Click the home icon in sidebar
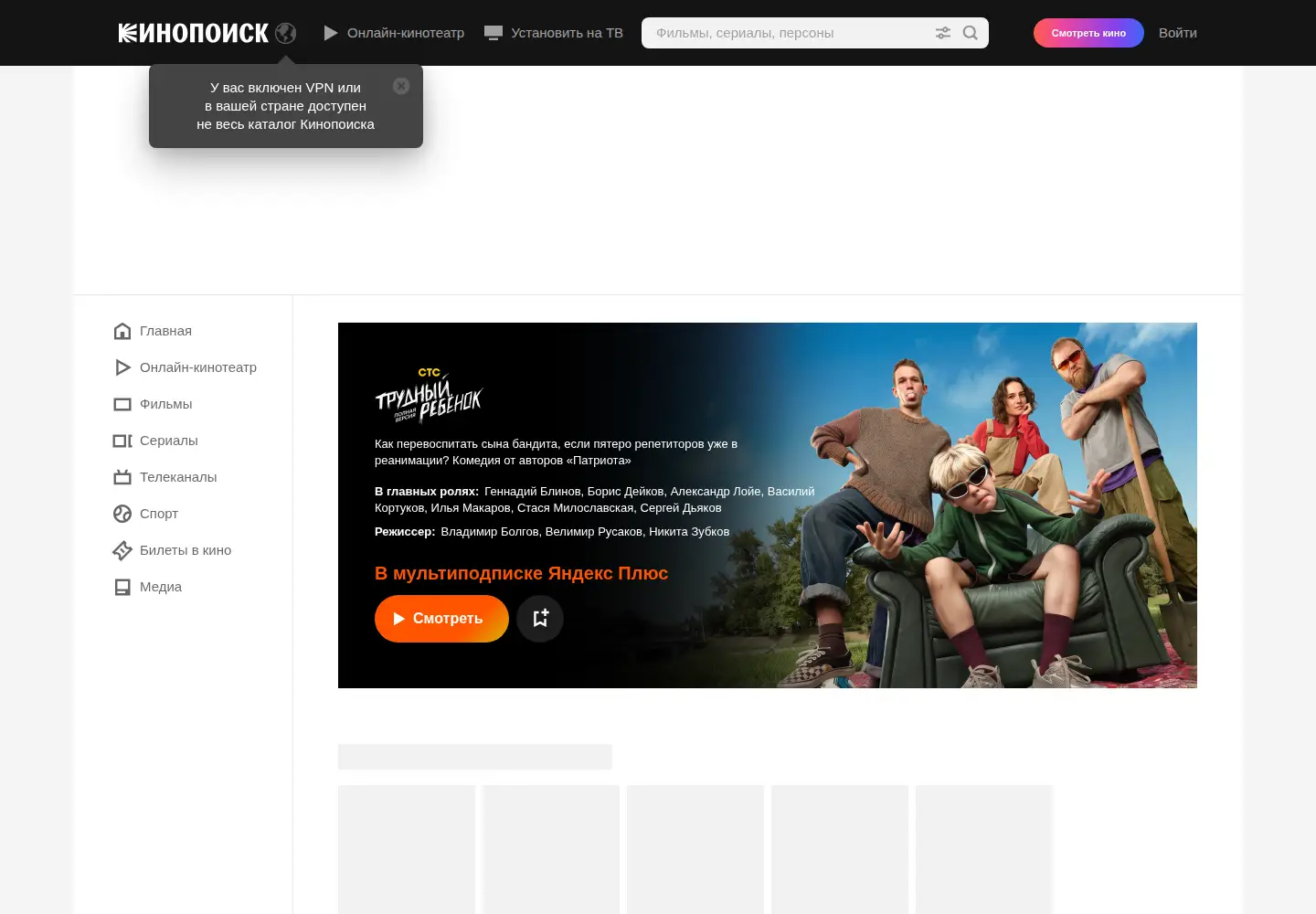1316x914 pixels. point(122,331)
